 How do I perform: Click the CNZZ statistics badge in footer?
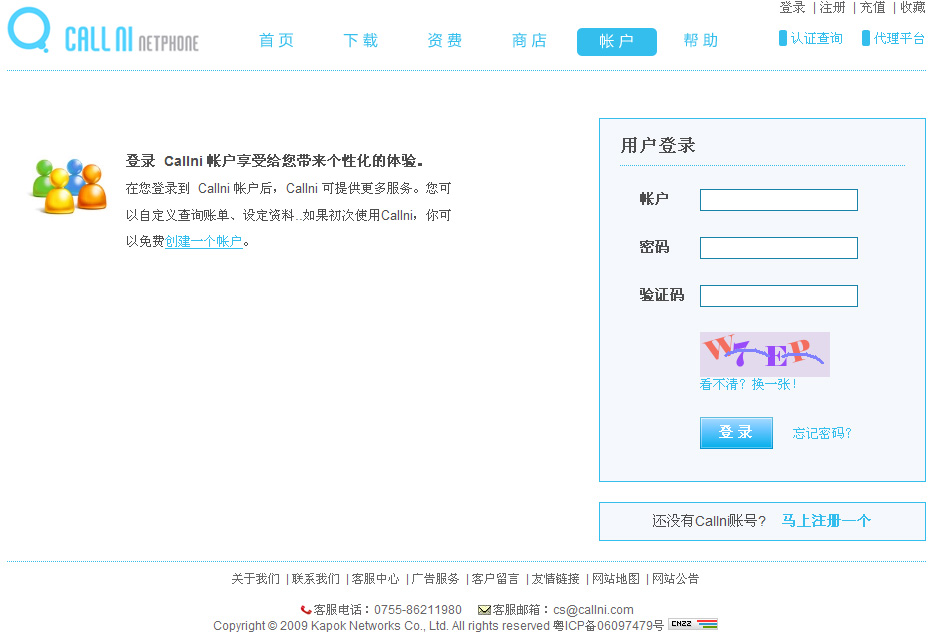[693, 624]
